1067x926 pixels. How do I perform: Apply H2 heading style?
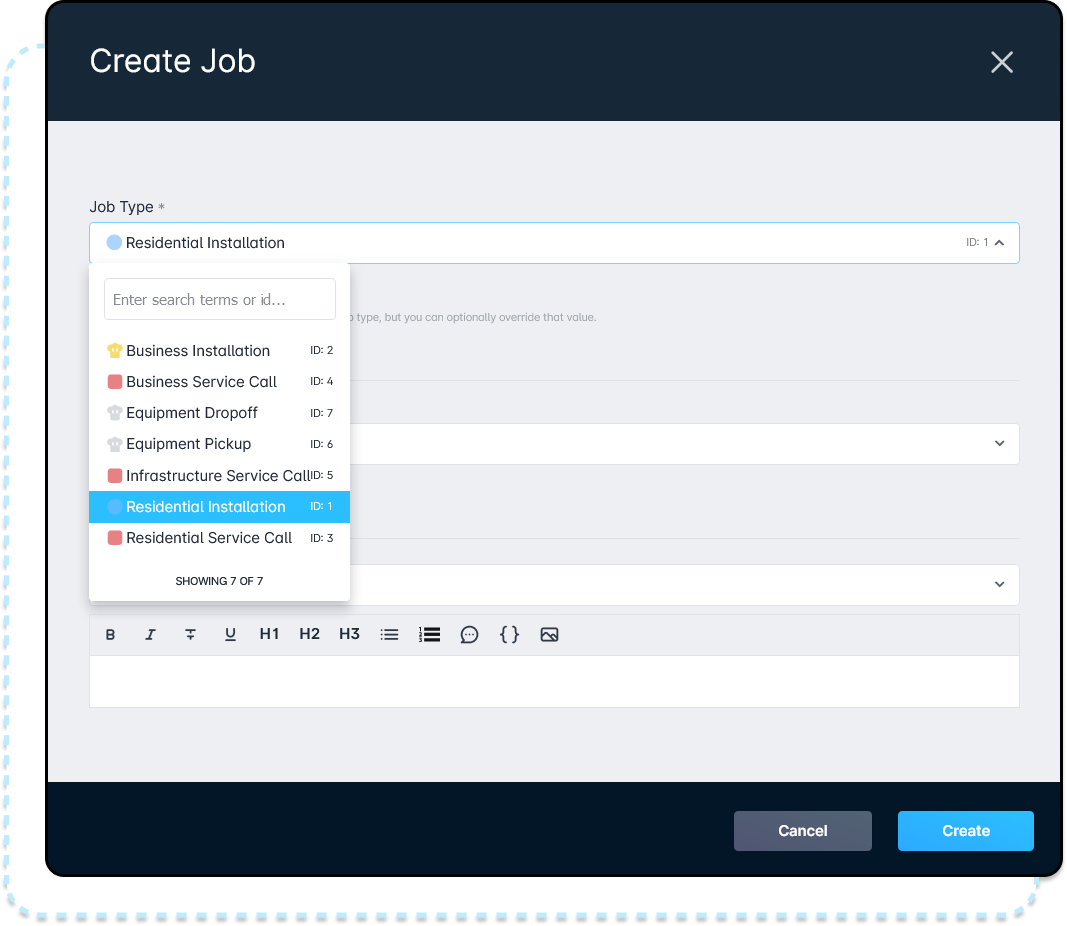coord(310,634)
